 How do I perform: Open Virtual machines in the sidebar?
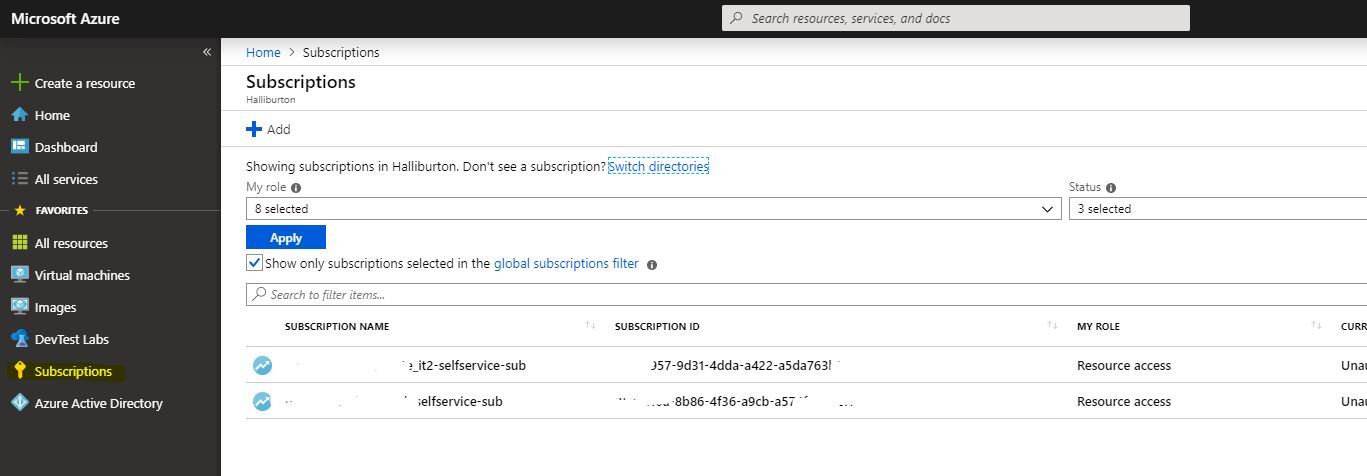(x=82, y=275)
